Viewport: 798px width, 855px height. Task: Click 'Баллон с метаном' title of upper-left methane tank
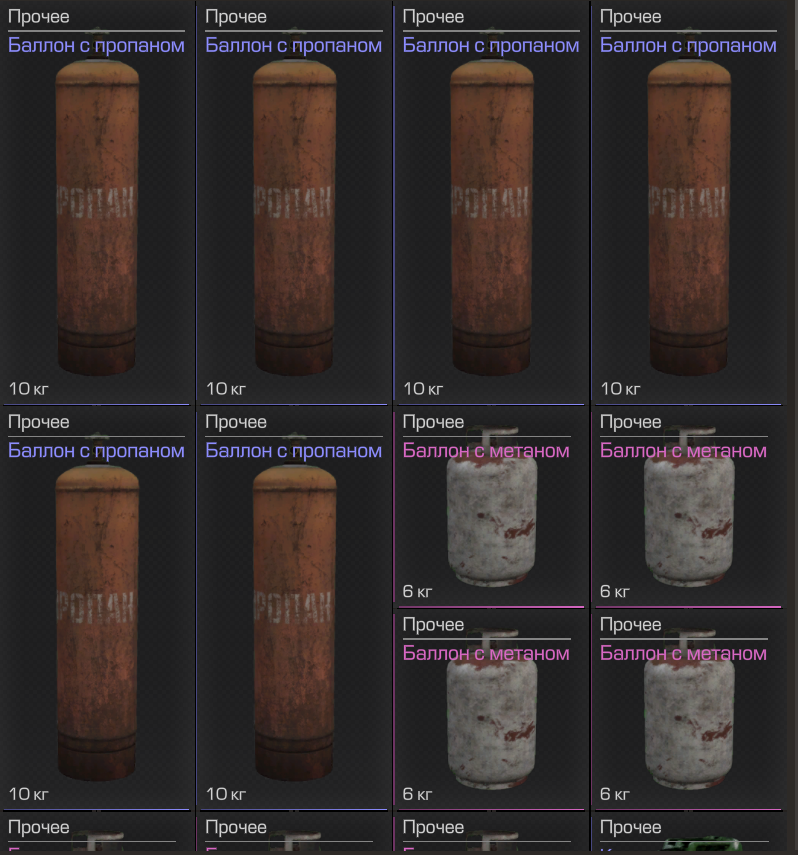[486, 450]
